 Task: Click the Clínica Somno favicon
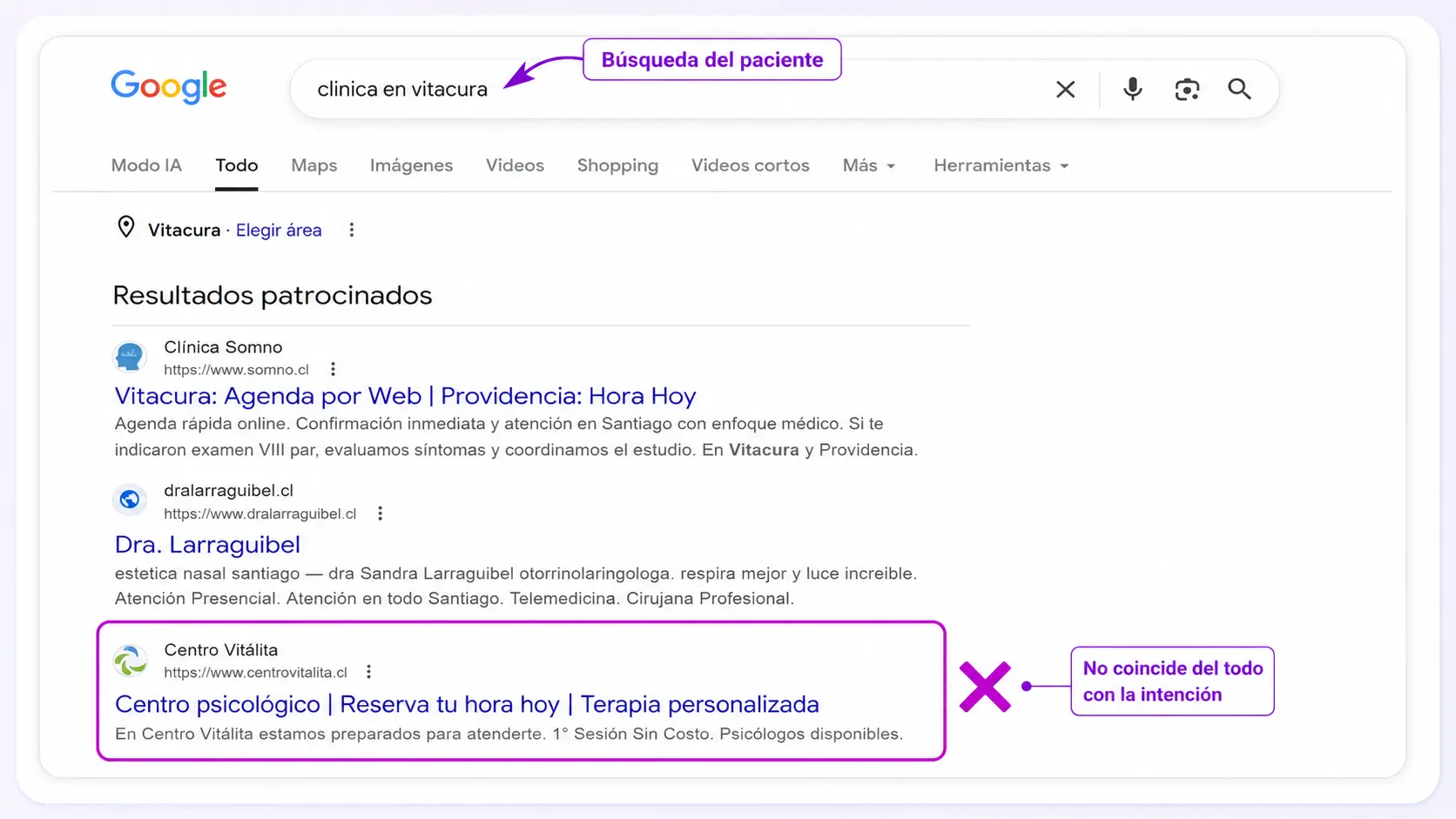(130, 357)
